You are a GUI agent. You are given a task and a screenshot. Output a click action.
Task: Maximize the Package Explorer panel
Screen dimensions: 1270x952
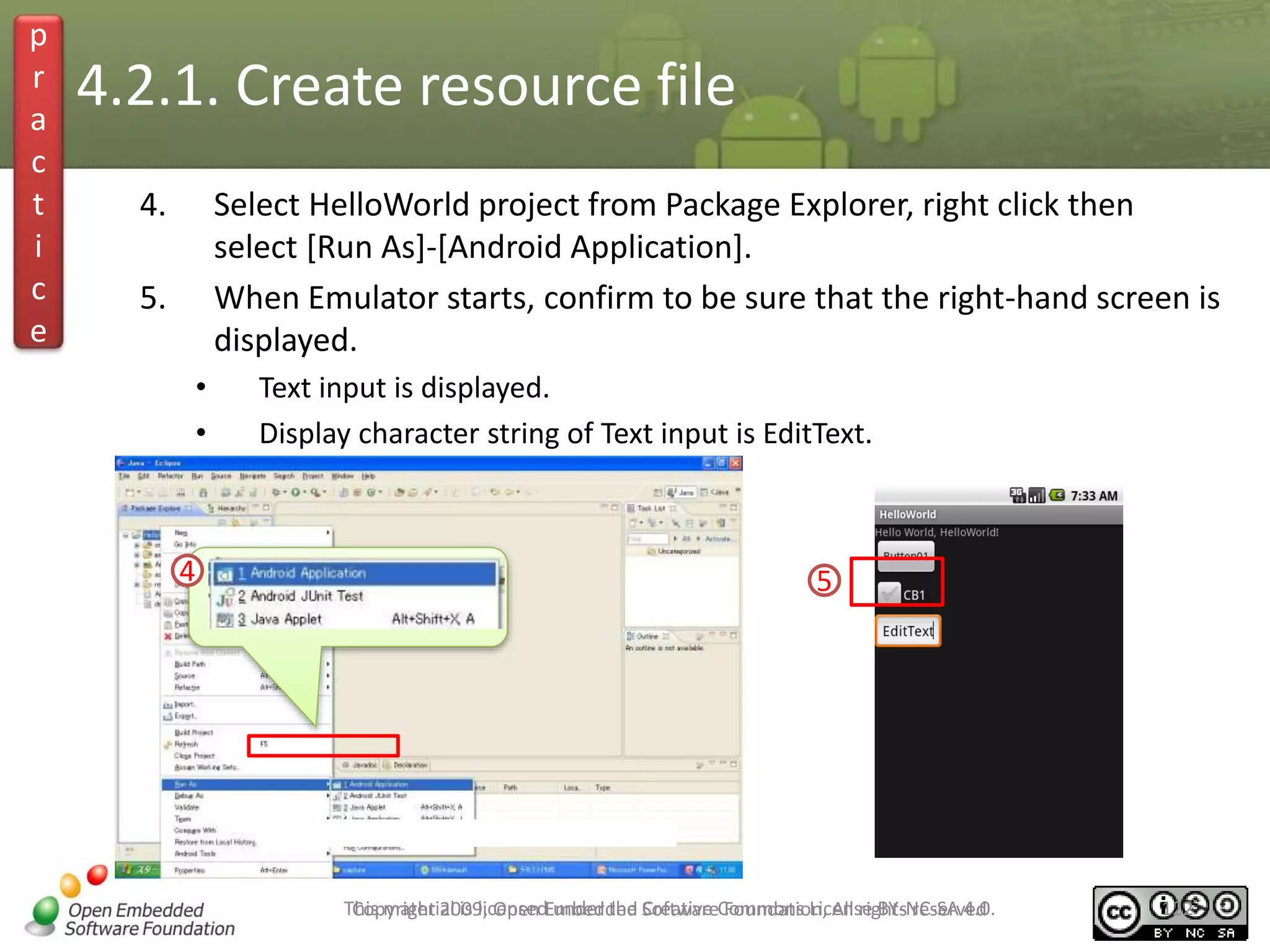pos(267,508)
